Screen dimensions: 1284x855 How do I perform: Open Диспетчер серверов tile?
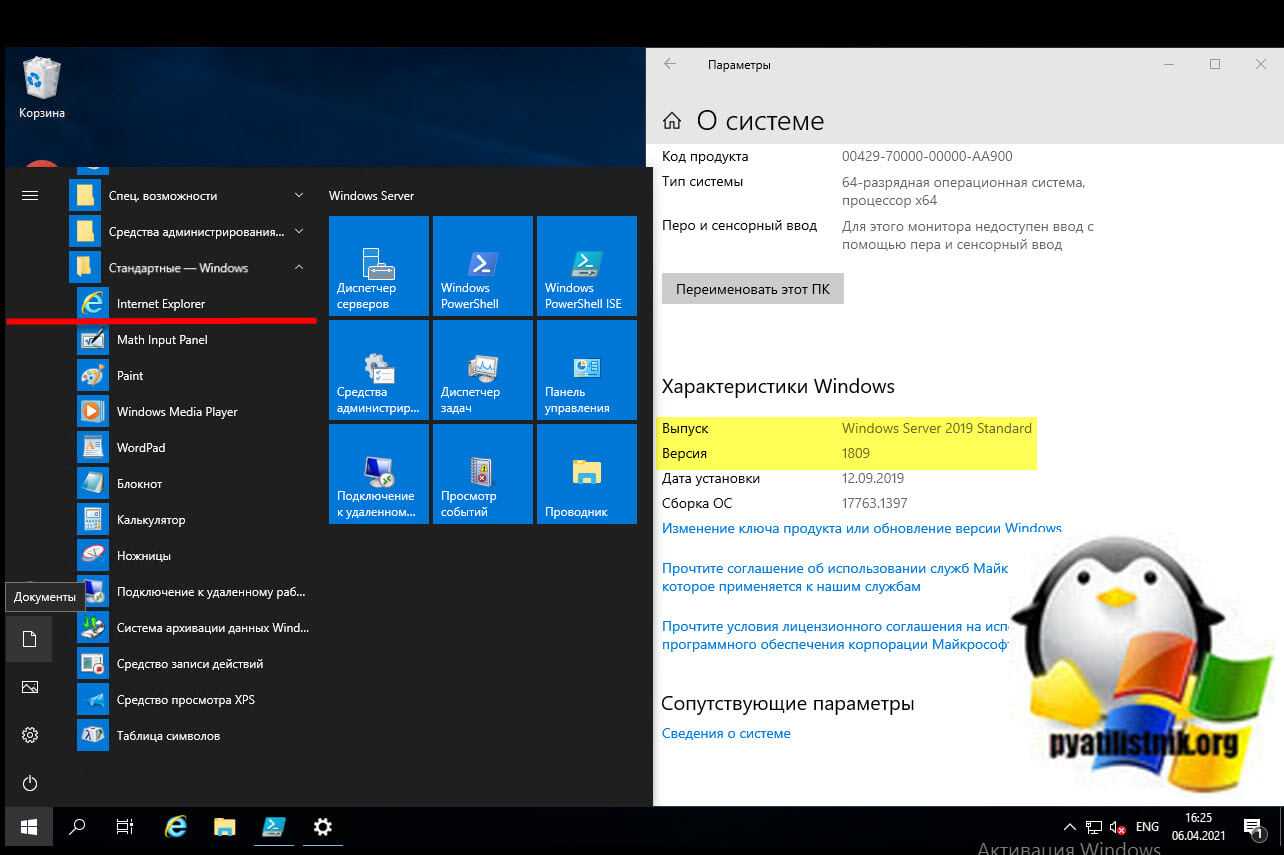coord(379,266)
